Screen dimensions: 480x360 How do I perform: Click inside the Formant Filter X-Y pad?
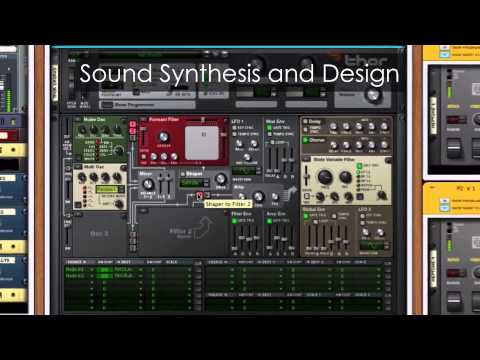(x=202, y=143)
